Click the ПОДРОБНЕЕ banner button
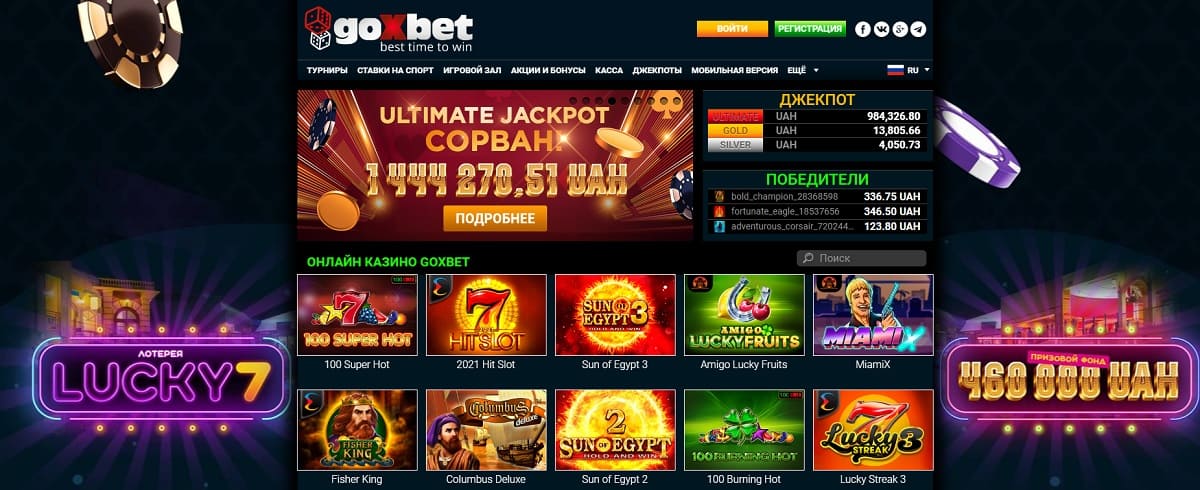This screenshot has height=490, width=1200. (x=495, y=218)
